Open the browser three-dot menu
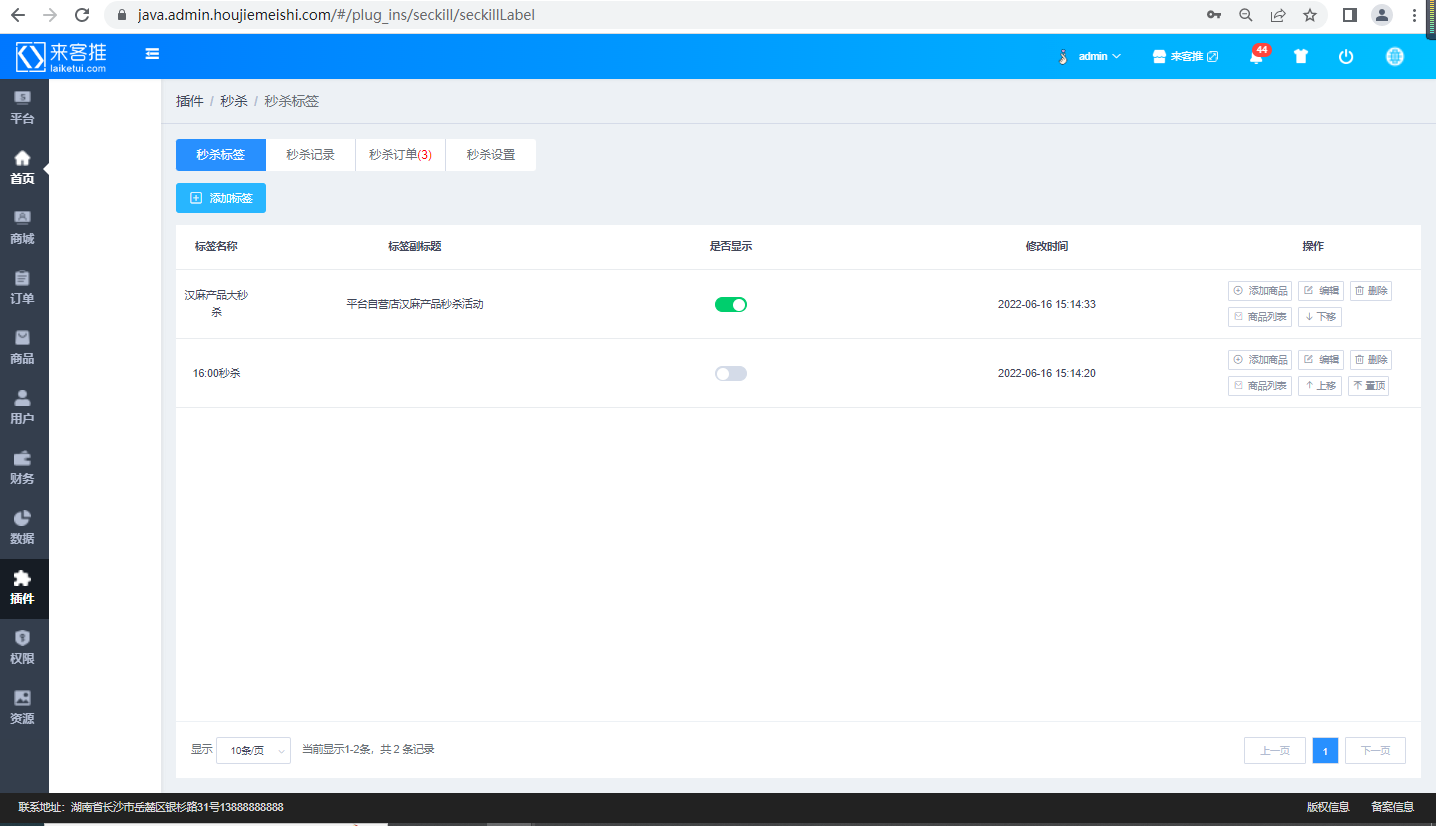Image resolution: width=1436 pixels, height=826 pixels. point(1415,15)
